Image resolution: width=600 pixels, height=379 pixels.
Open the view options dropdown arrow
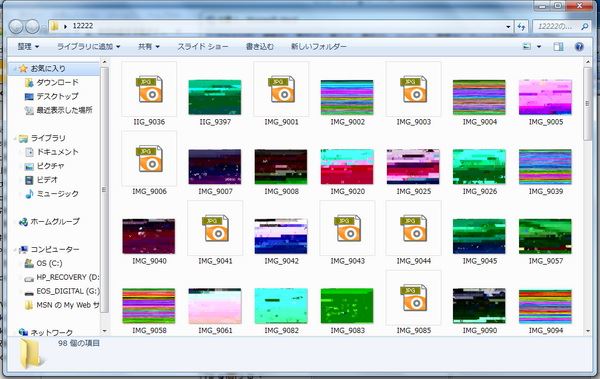pyautogui.click(x=539, y=47)
